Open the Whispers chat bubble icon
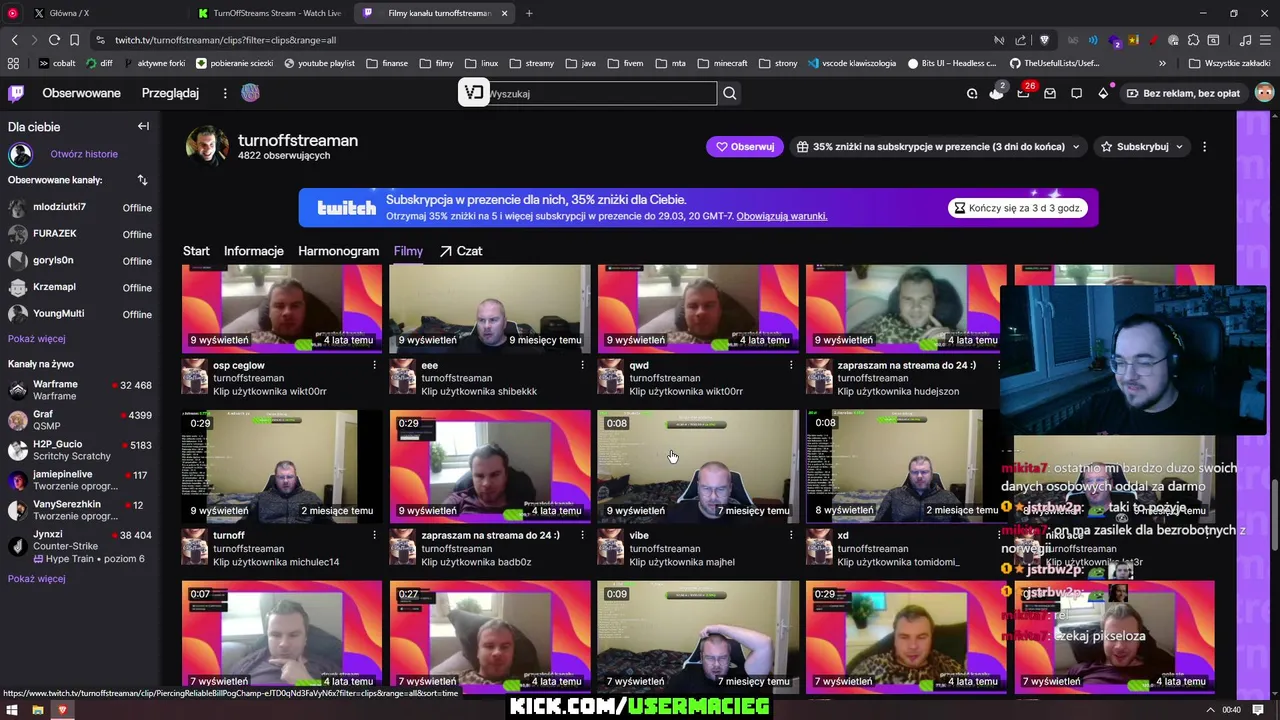This screenshot has width=1280, height=720. point(1076,93)
